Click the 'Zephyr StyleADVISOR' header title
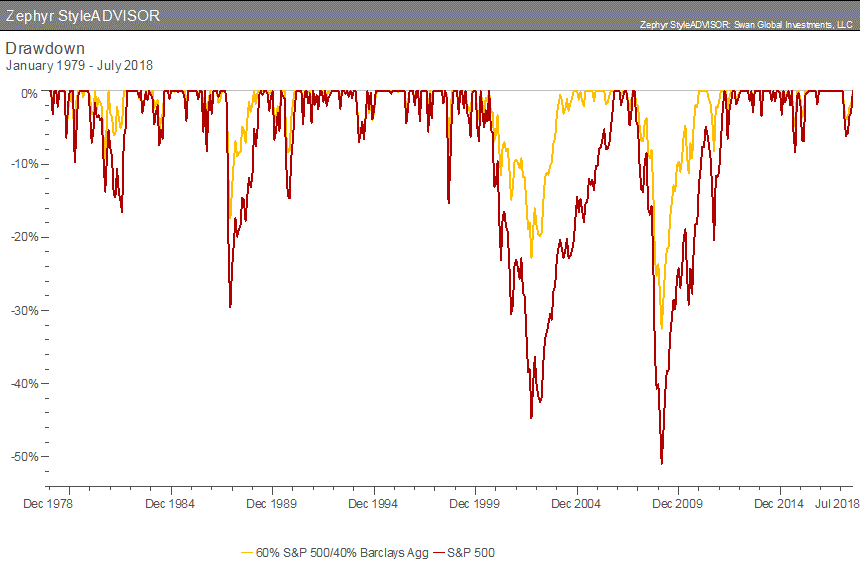This screenshot has height=572, width=860. 83,15
